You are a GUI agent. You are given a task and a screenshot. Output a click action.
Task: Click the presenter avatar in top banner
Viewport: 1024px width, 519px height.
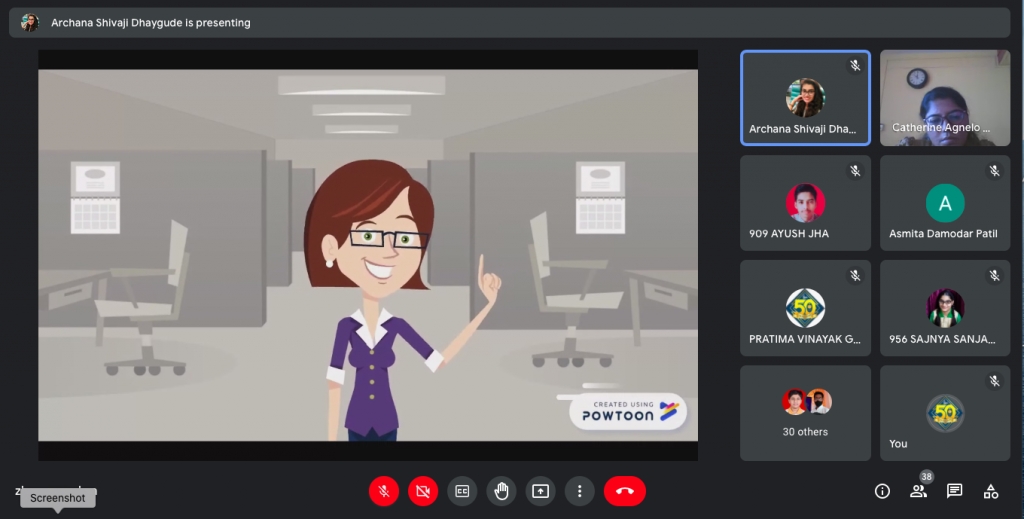[x=30, y=22]
